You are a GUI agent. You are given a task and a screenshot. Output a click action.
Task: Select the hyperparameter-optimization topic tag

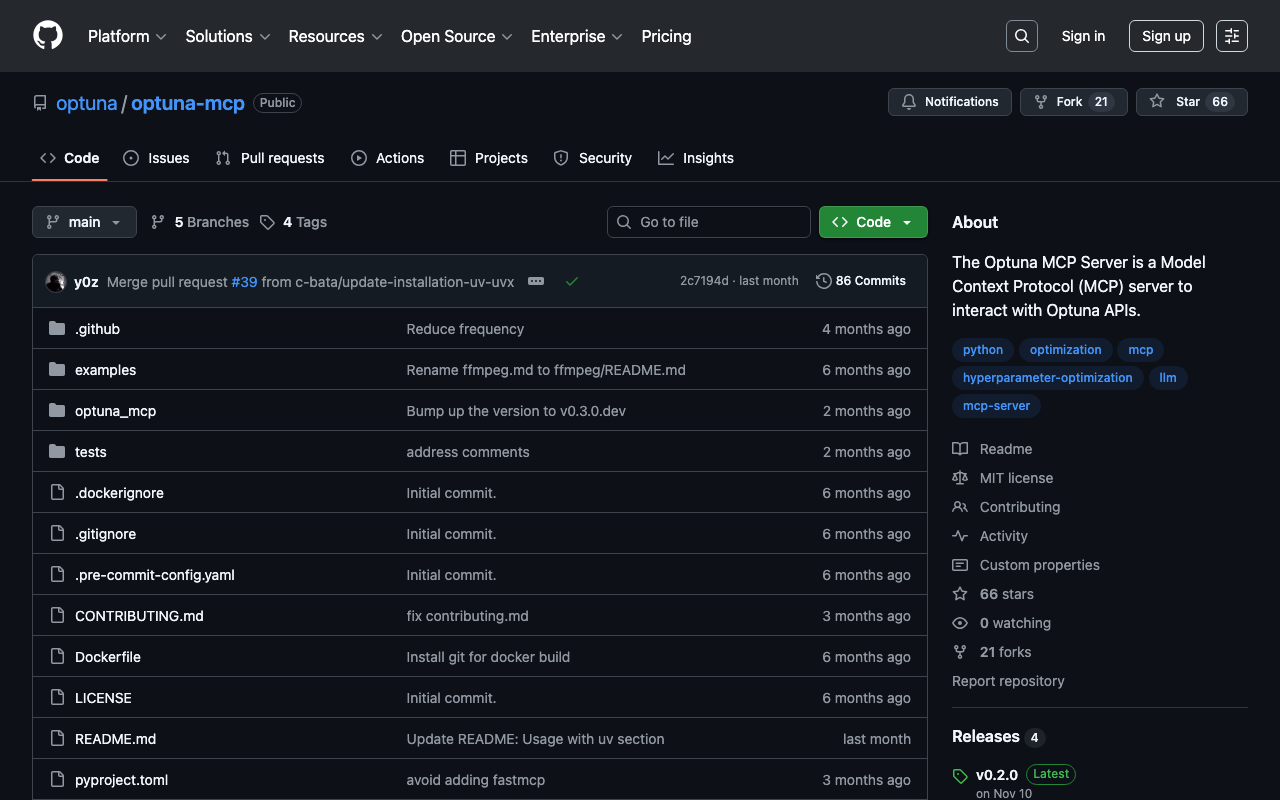1047,378
